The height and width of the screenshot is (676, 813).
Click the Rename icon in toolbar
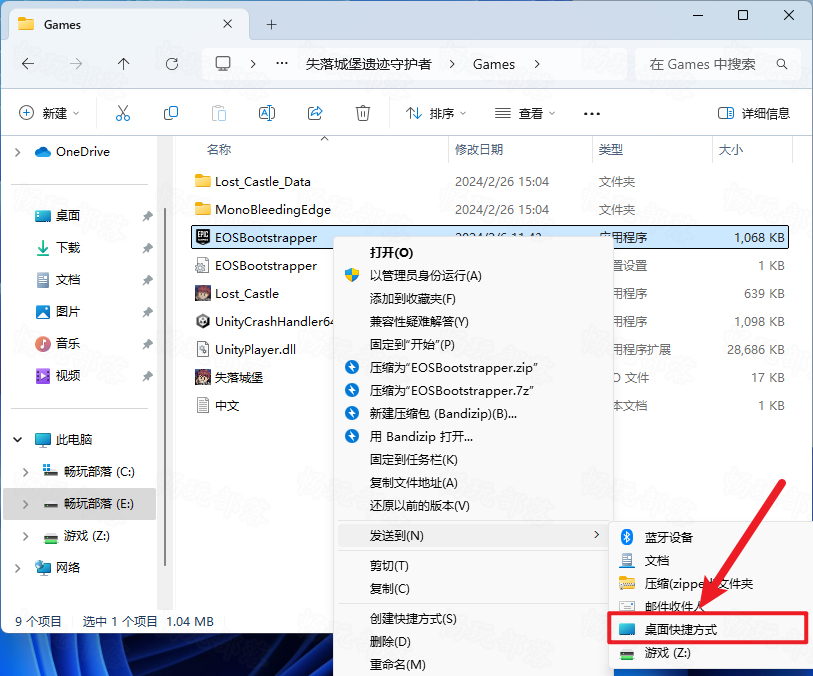[267, 113]
